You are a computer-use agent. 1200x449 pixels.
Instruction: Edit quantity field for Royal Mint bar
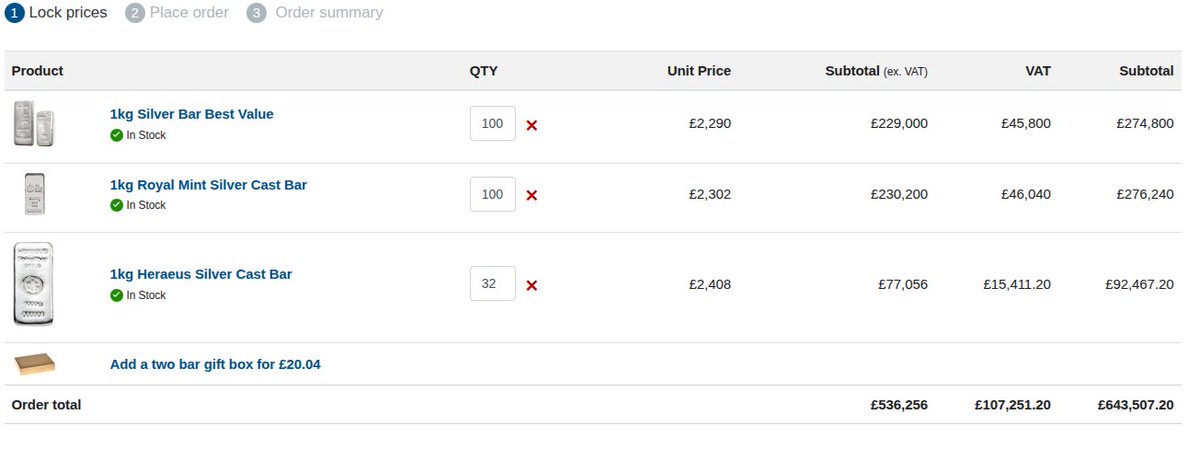click(x=493, y=194)
